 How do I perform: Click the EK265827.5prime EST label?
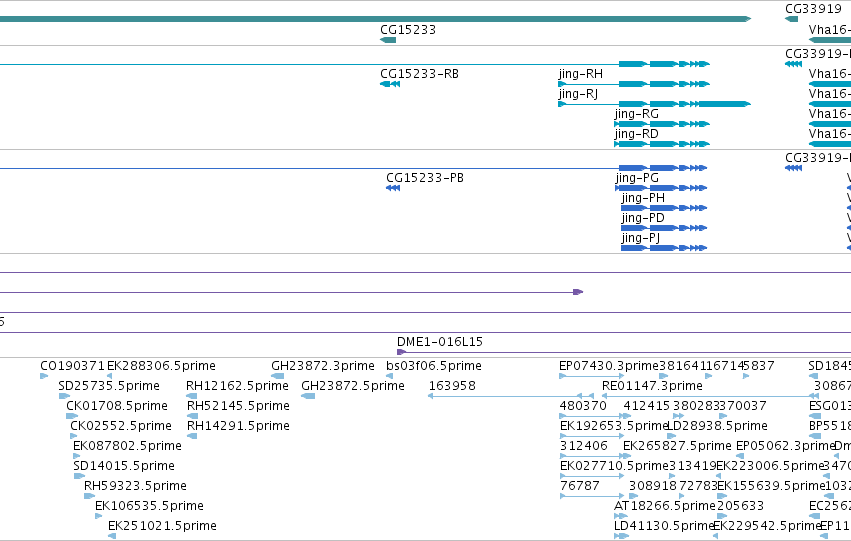click(x=677, y=446)
